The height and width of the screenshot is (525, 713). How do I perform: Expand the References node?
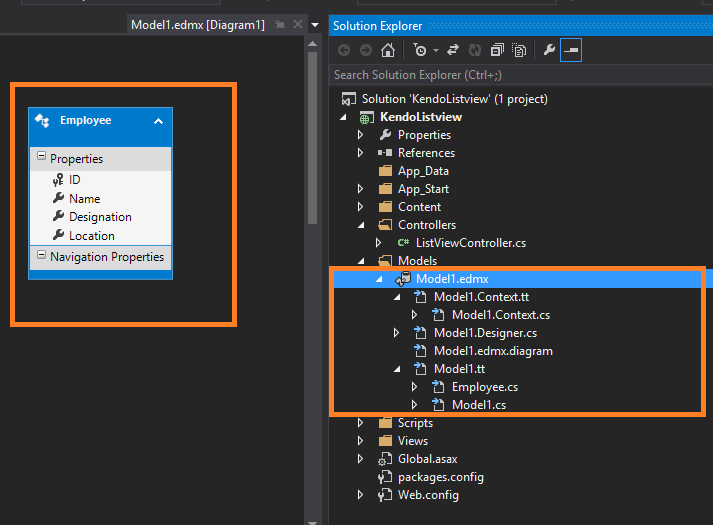(x=361, y=153)
